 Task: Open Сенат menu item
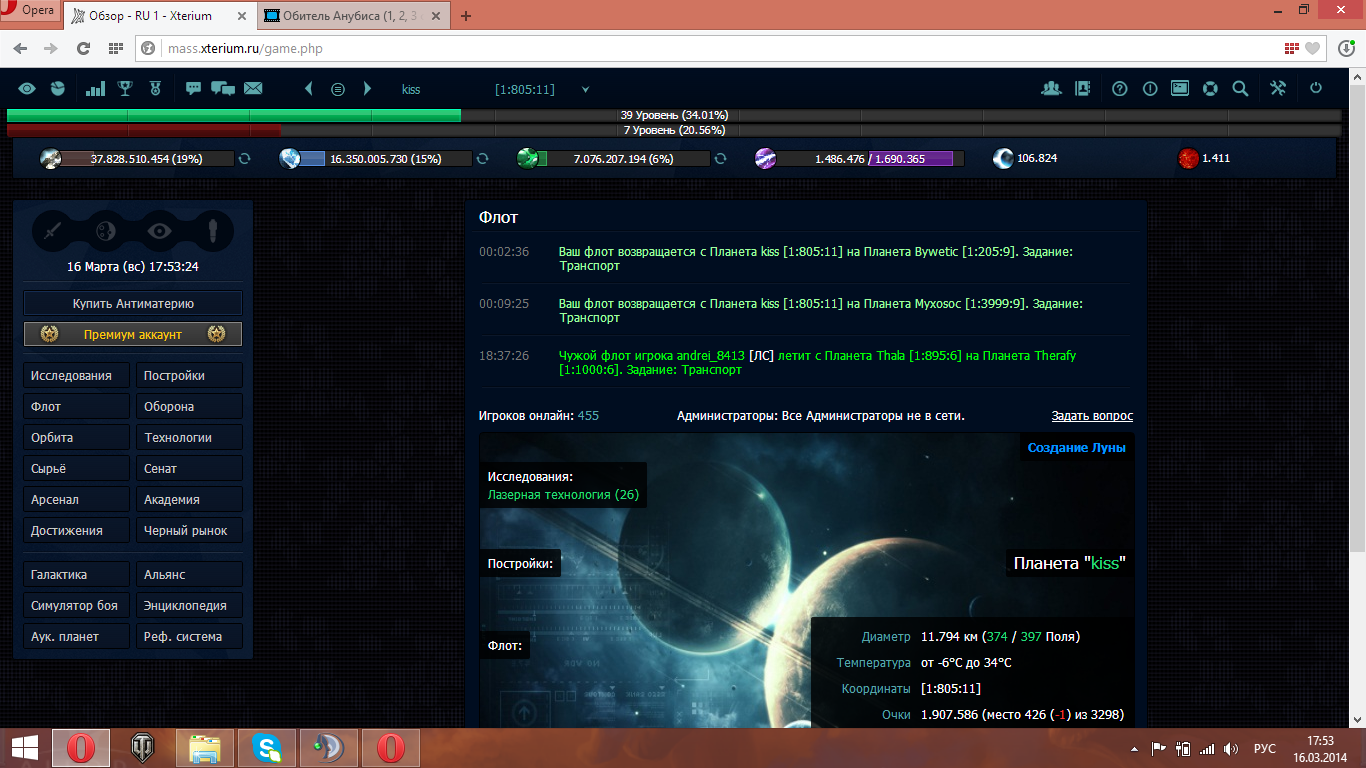[189, 469]
